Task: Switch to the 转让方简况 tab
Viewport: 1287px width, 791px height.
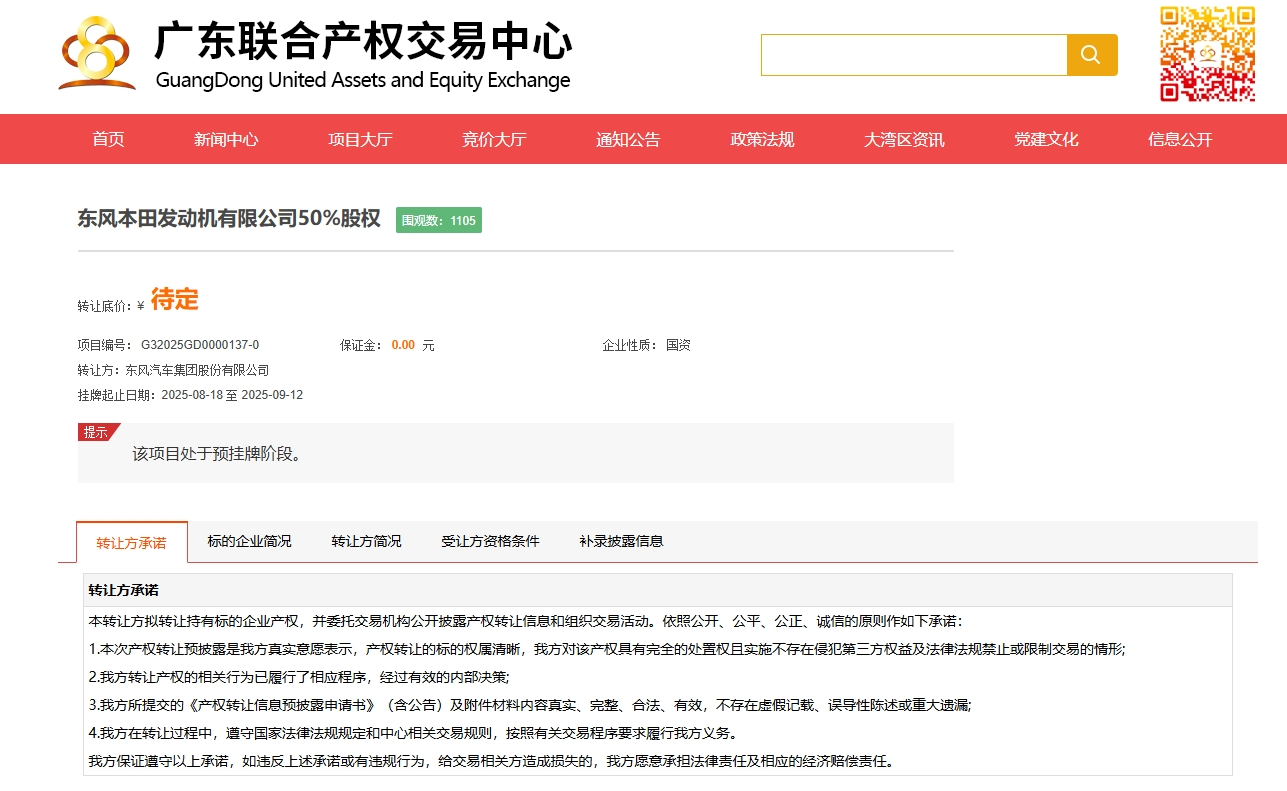Action: pyautogui.click(x=366, y=541)
